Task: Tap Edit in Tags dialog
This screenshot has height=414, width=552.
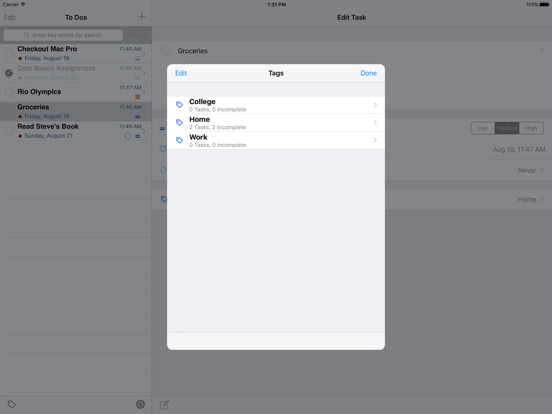Action: coord(181,73)
